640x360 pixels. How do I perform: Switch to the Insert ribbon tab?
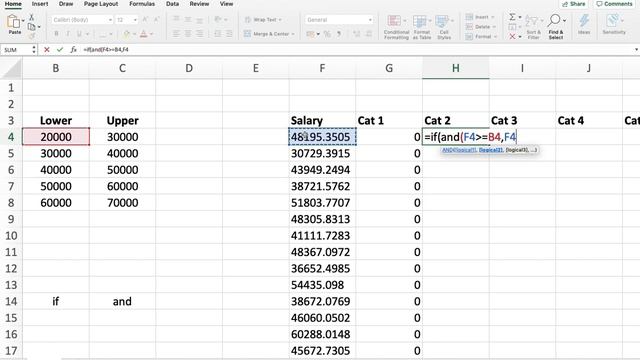tap(40, 4)
